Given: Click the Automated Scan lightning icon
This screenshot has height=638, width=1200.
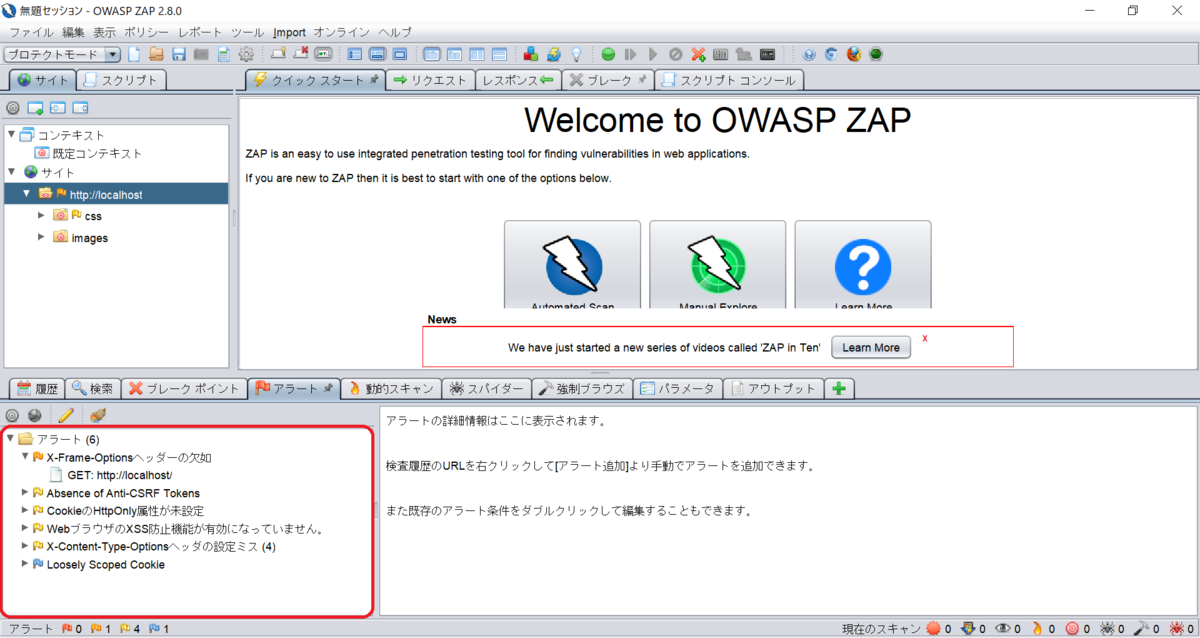Looking at the screenshot, I should coord(573,266).
